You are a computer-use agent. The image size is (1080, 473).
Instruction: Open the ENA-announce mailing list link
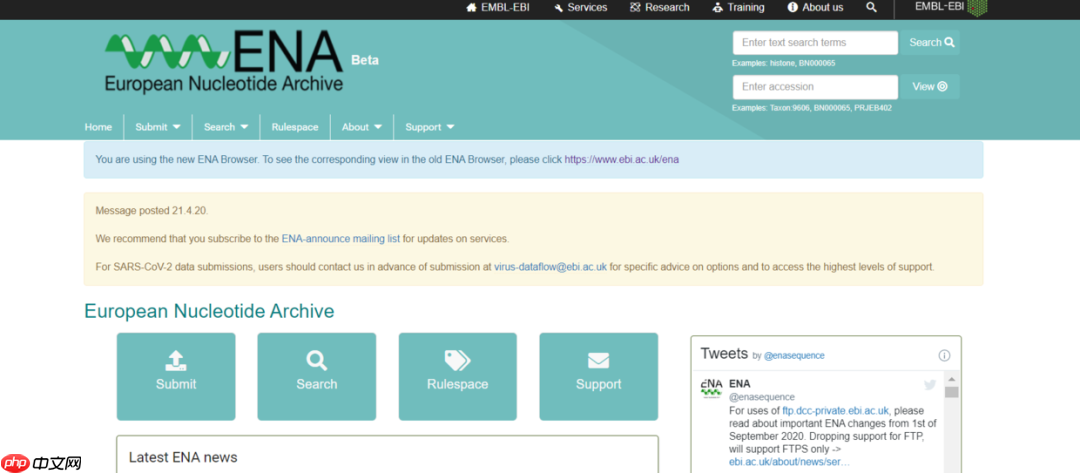tap(341, 239)
